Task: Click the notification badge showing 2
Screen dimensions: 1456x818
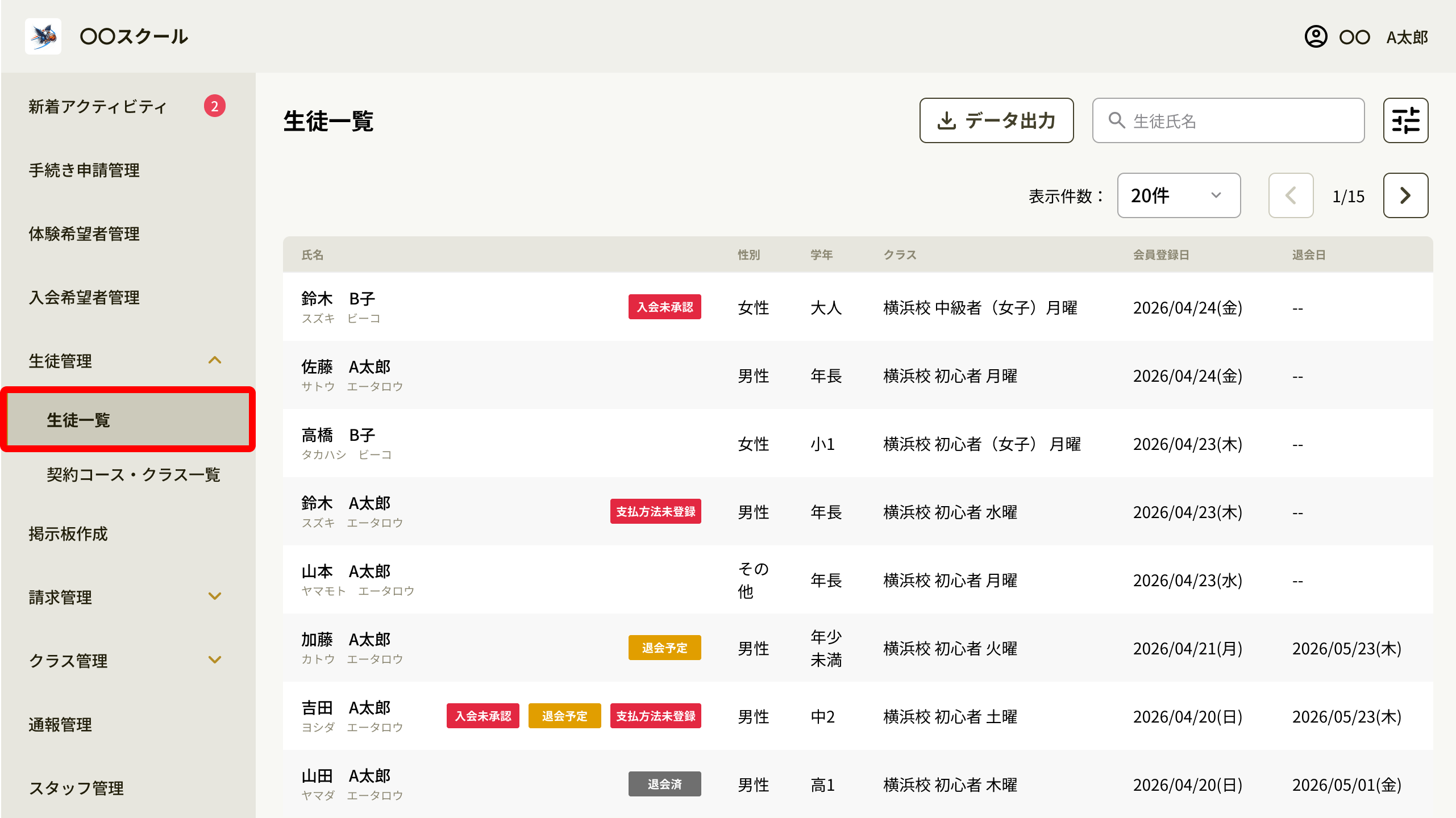Action: point(215,106)
